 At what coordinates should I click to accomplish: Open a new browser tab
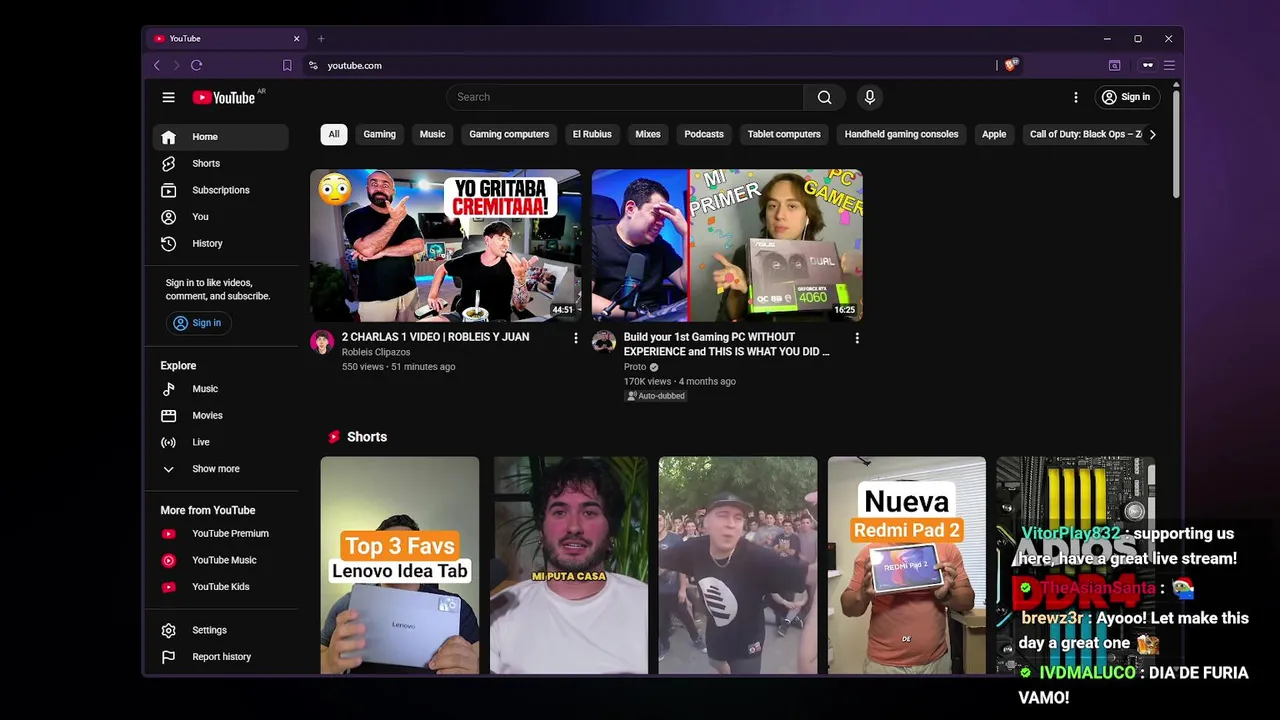(x=321, y=38)
